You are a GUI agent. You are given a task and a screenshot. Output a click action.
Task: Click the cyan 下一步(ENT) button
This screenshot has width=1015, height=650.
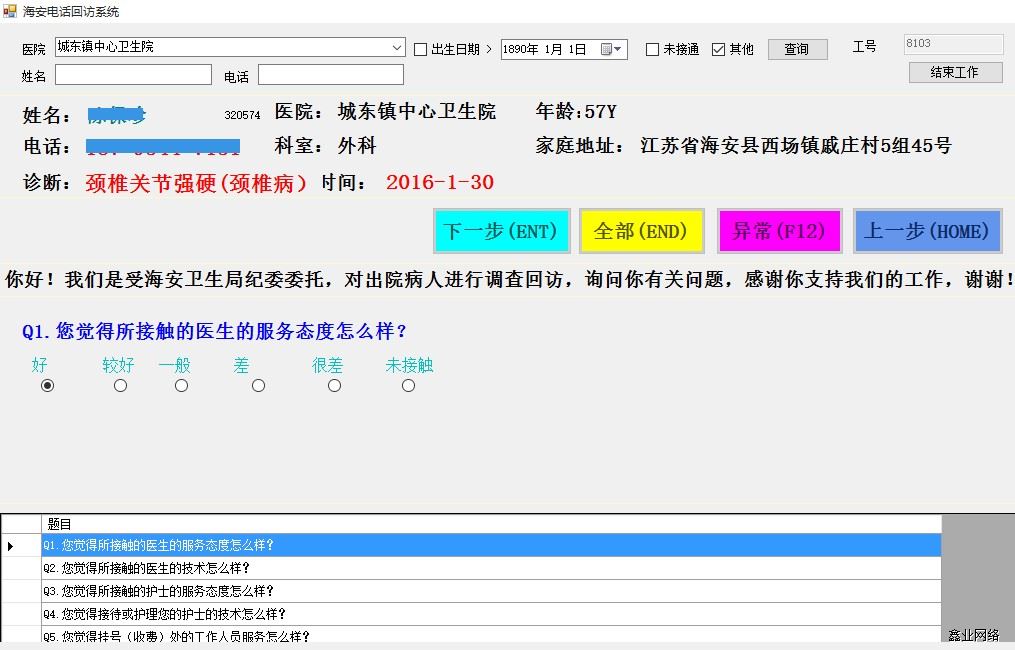click(x=501, y=231)
